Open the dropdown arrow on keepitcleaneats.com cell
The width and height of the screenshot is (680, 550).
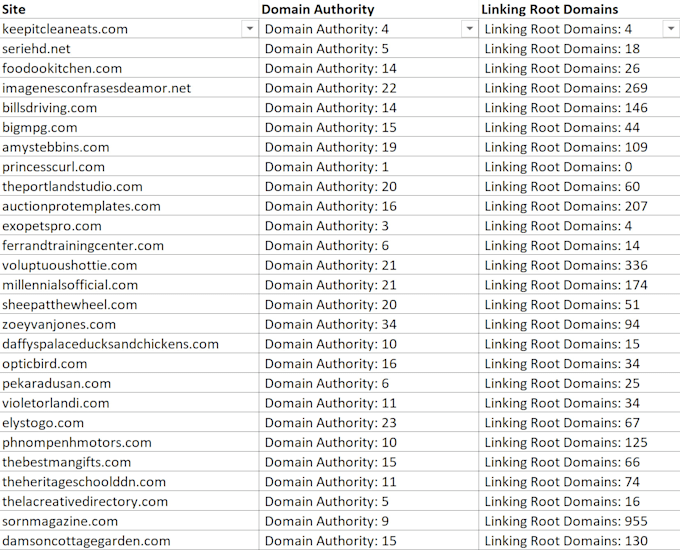pos(250,29)
